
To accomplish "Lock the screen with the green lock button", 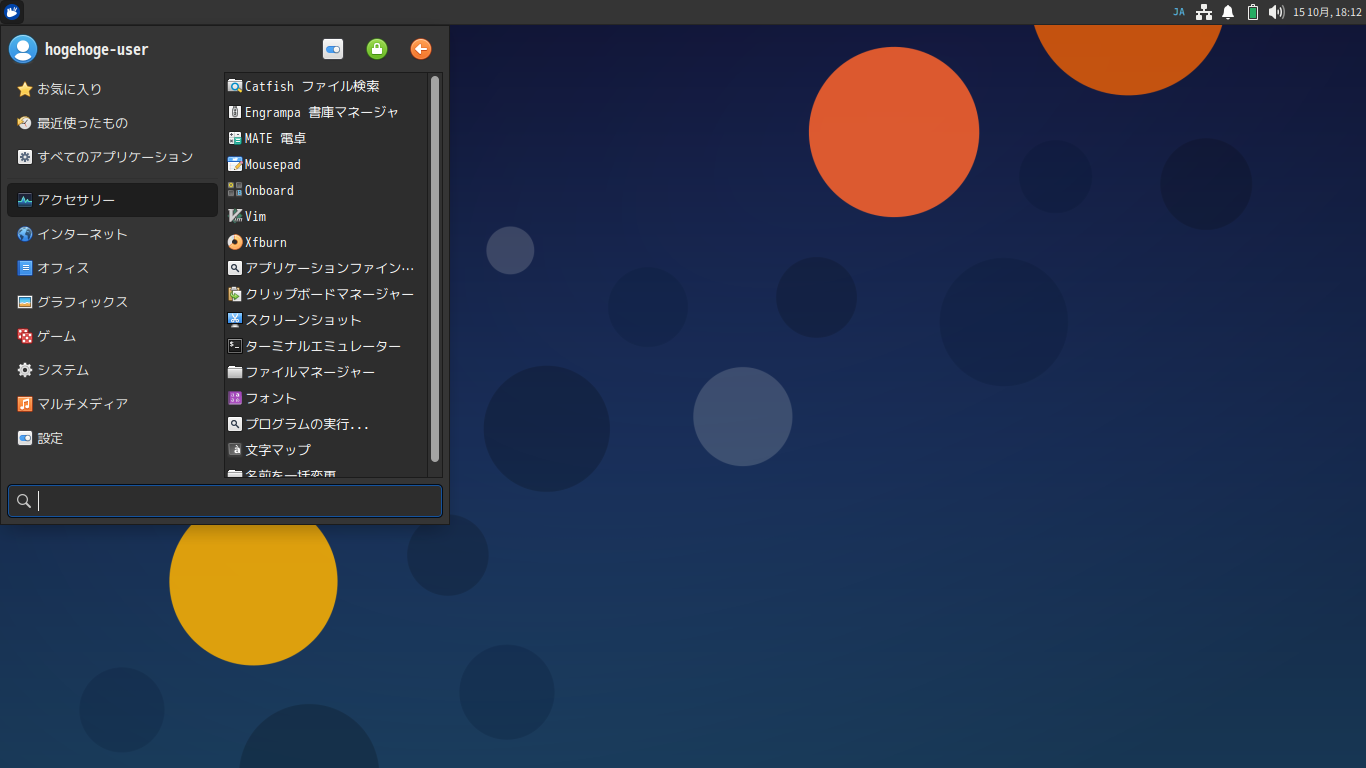I will coord(376,48).
